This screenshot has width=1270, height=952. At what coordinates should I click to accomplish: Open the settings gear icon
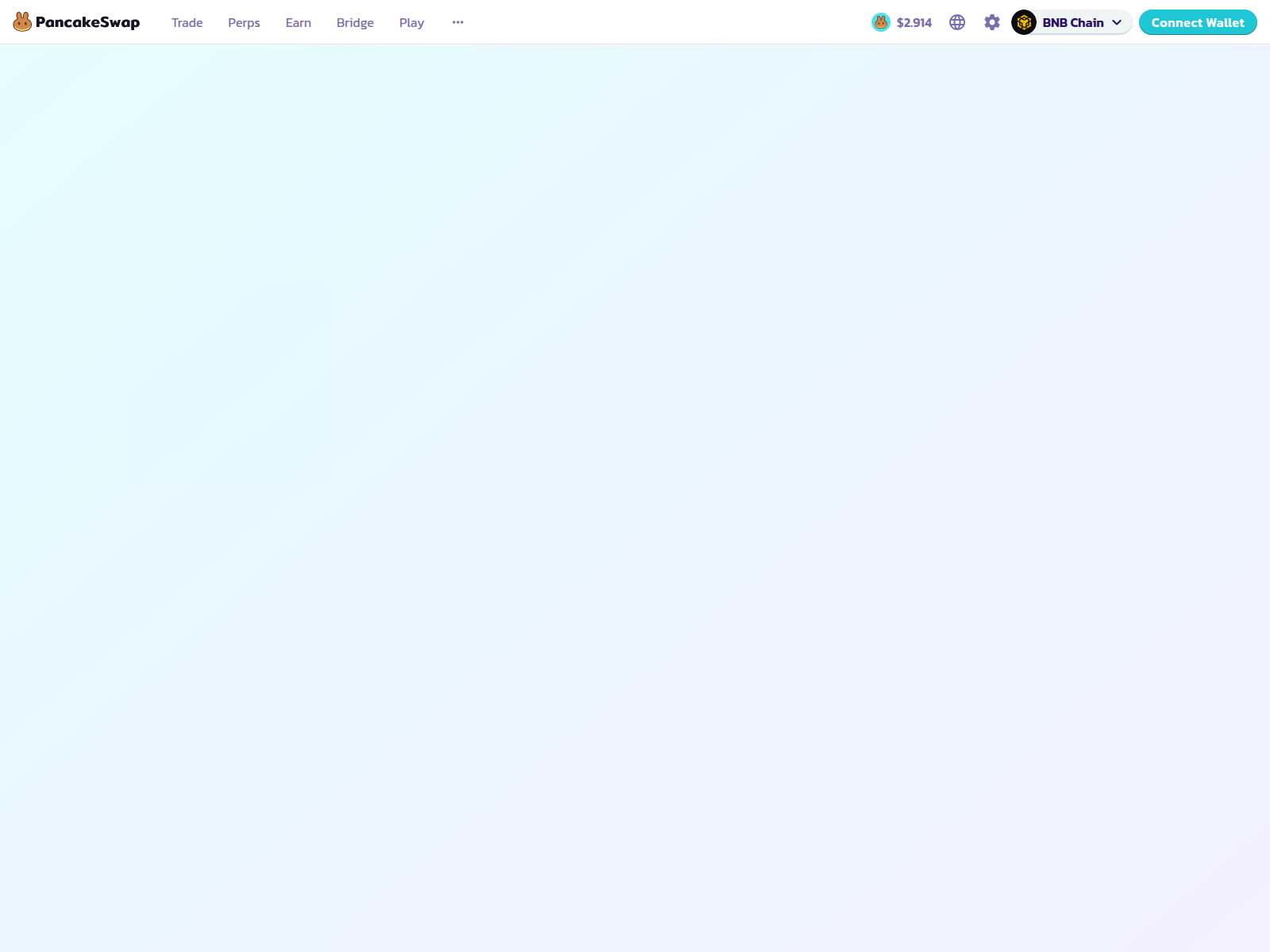tap(992, 22)
